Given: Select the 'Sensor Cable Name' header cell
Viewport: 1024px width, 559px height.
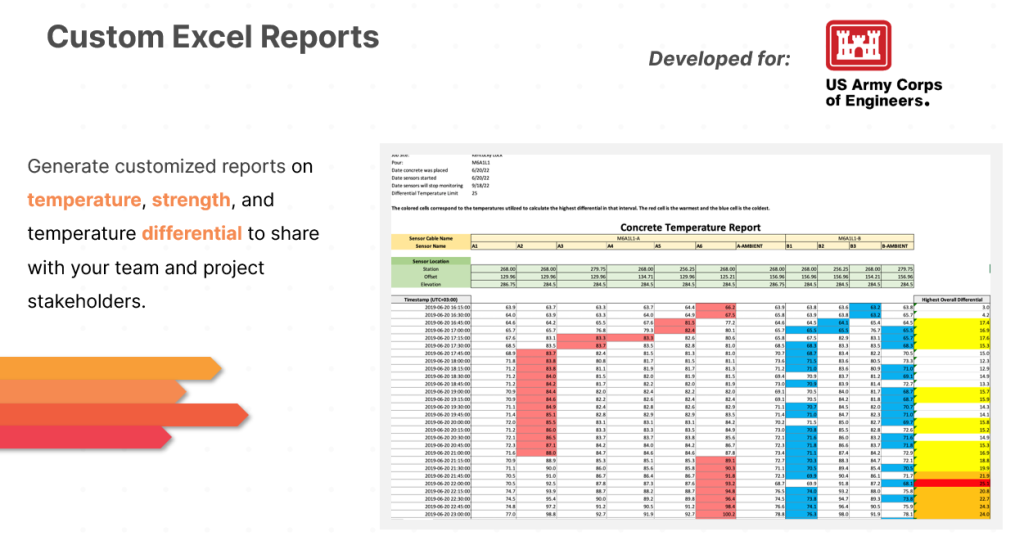Looking at the screenshot, I should 431,238.
